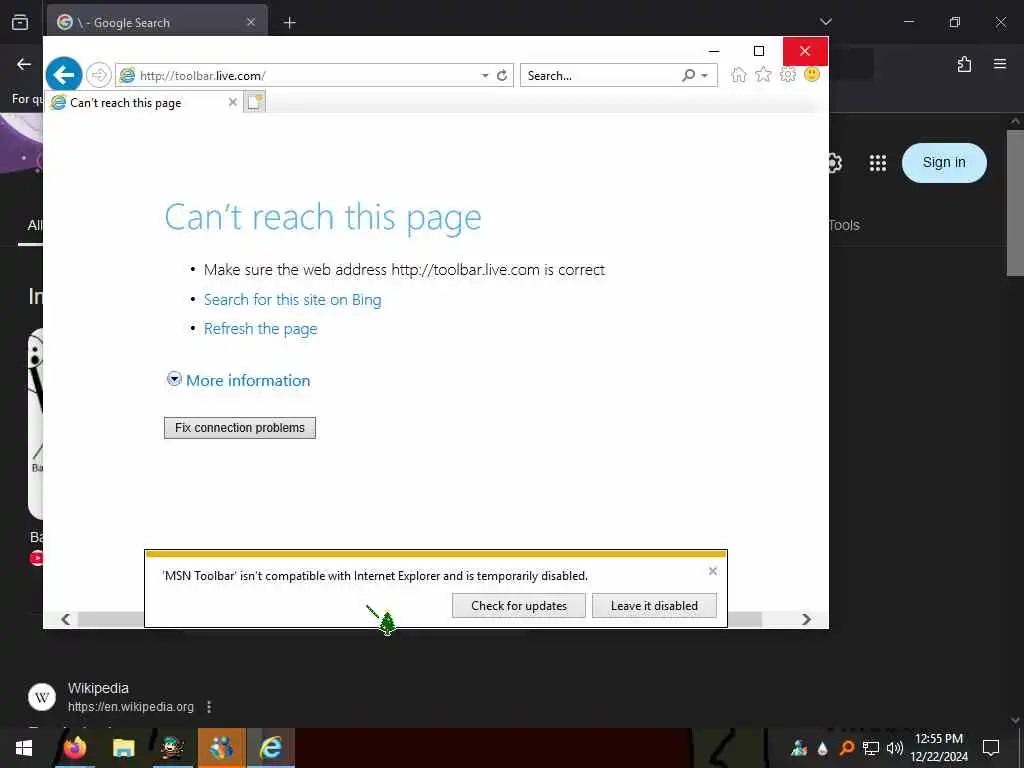The width and height of the screenshot is (1024, 768).
Task: Click the Google Sign in button
Action: [944, 163]
